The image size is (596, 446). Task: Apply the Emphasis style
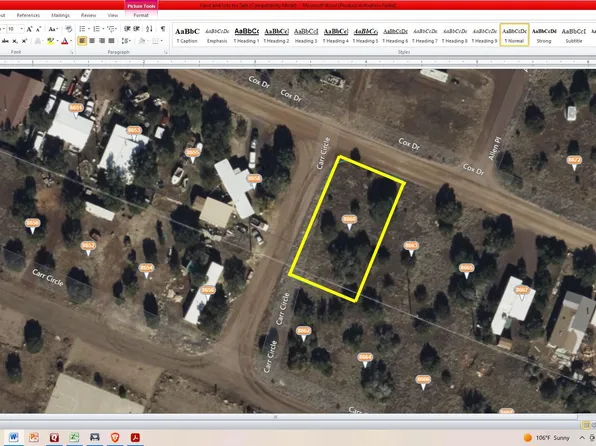217,35
